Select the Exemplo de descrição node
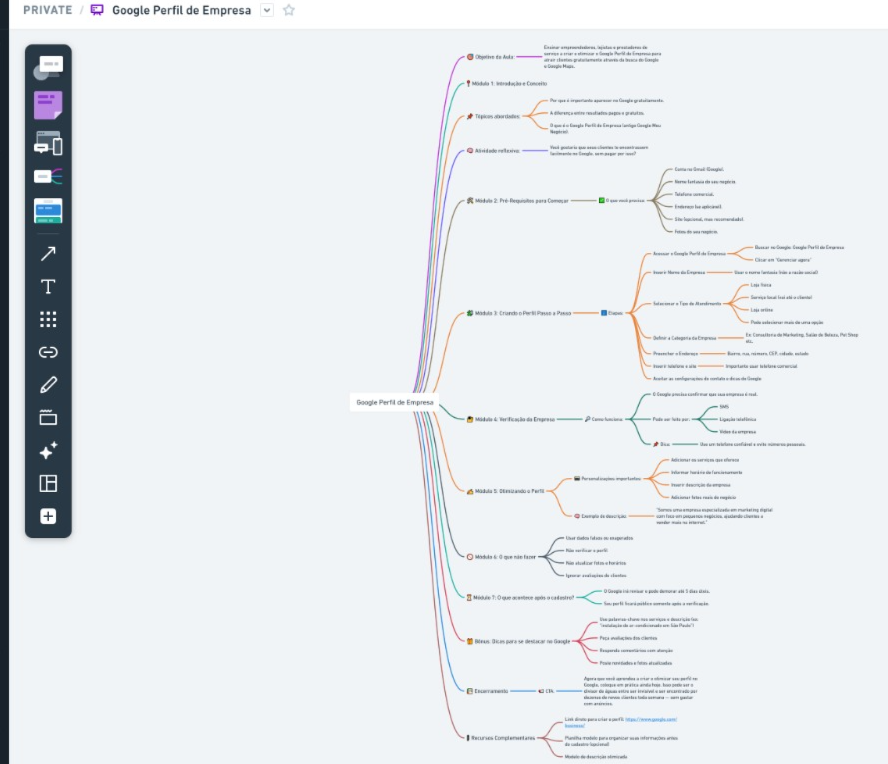Image resolution: width=888 pixels, height=764 pixels. click(x=600, y=517)
